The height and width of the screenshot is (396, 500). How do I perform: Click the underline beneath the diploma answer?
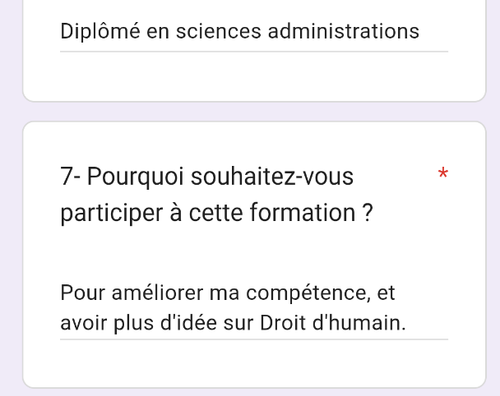click(254, 52)
